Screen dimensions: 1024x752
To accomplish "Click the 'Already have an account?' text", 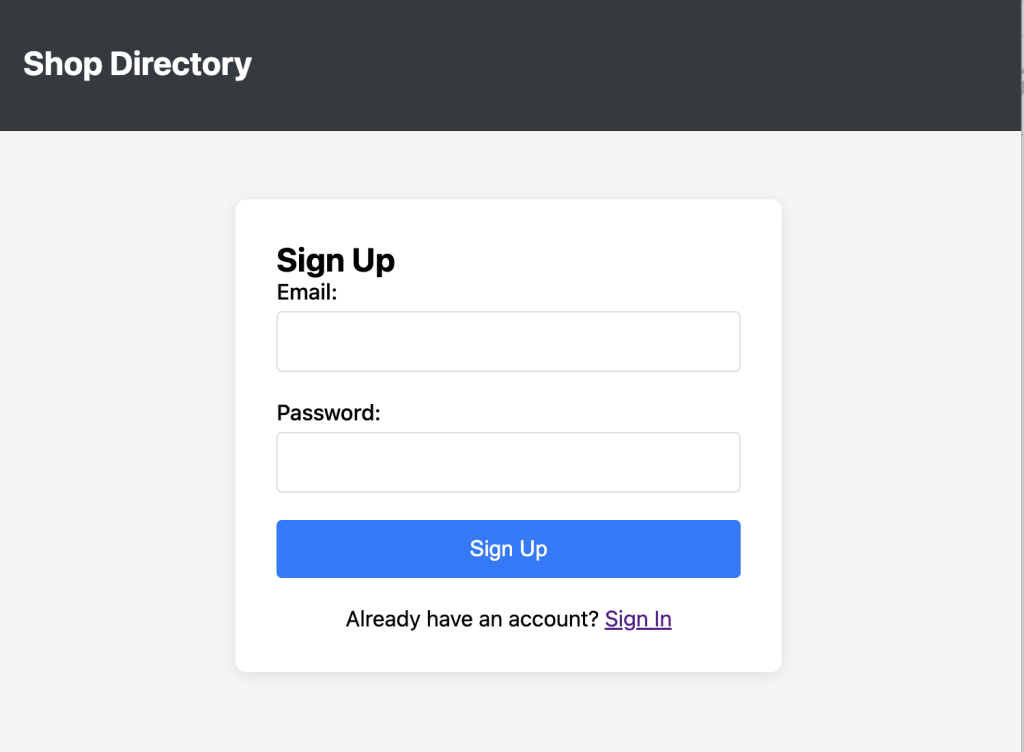I will [470, 619].
